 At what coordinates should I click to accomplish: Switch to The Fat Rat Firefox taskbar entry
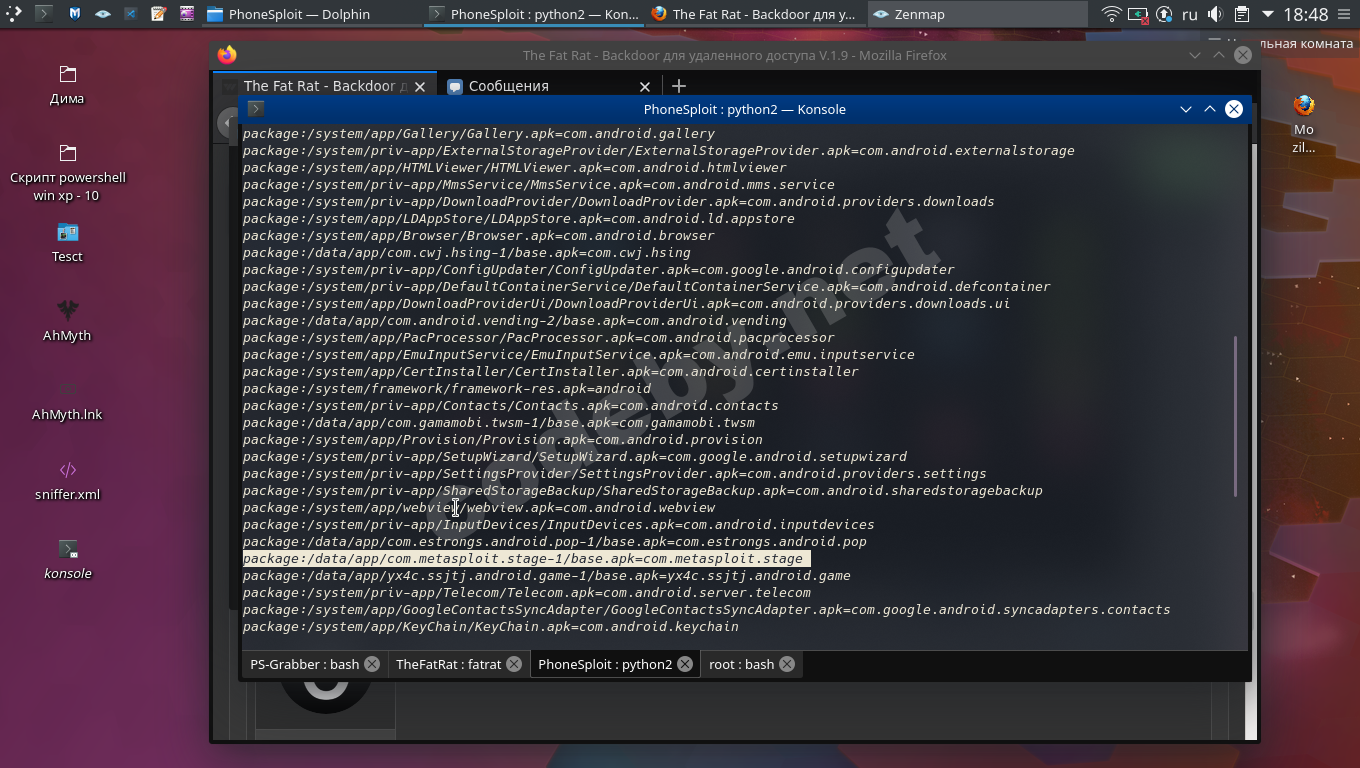(x=754, y=14)
